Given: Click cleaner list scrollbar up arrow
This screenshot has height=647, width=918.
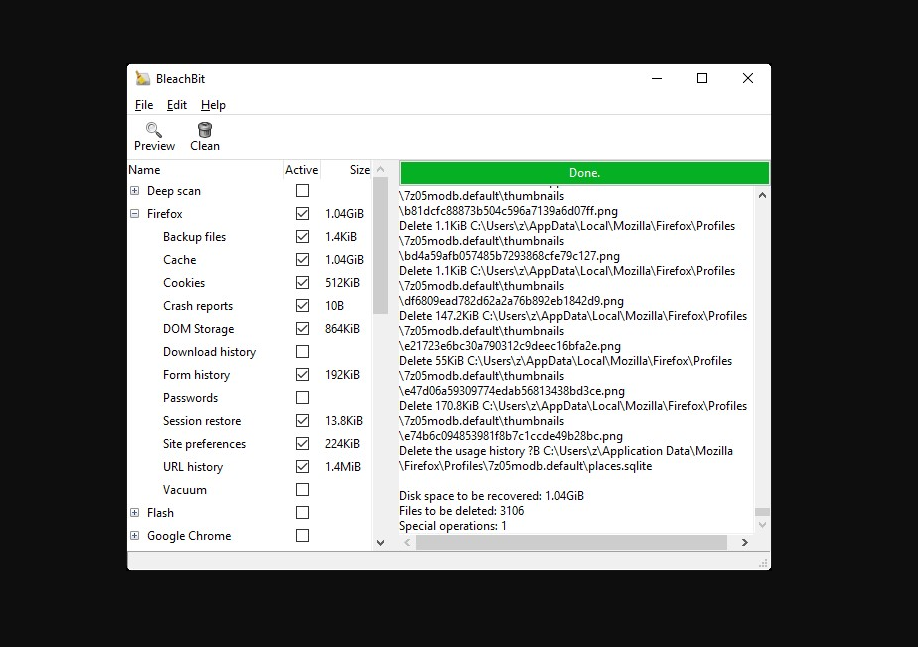Looking at the screenshot, I should coord(381,169).
